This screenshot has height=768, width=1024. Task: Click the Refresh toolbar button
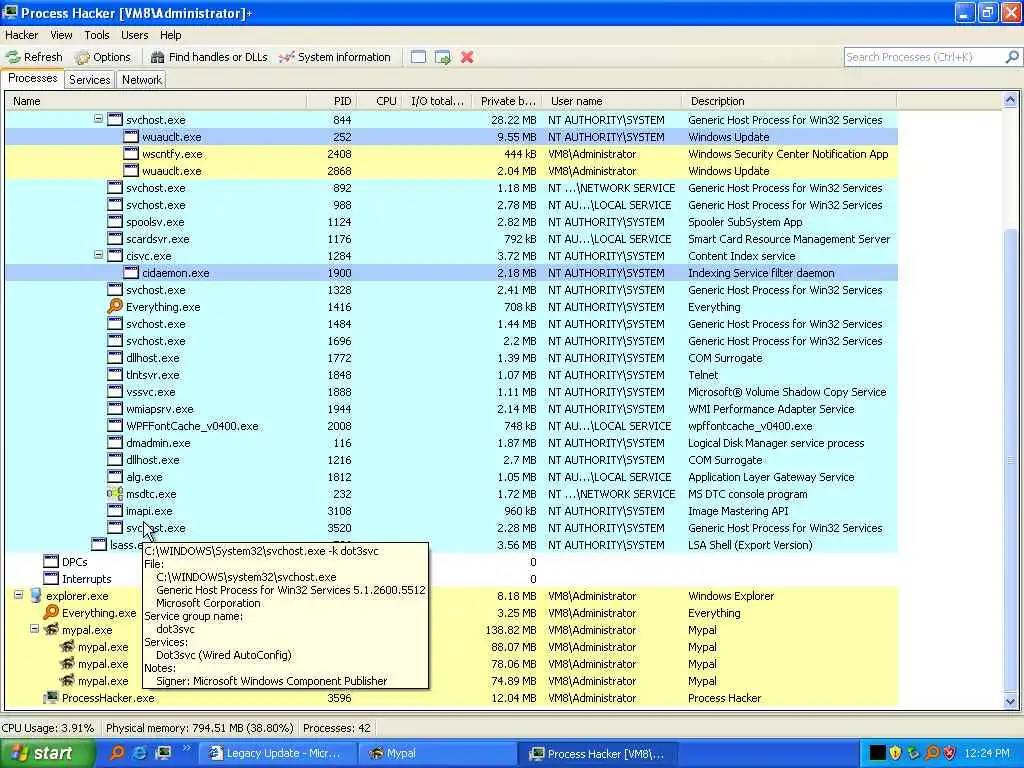pos(34,57)
